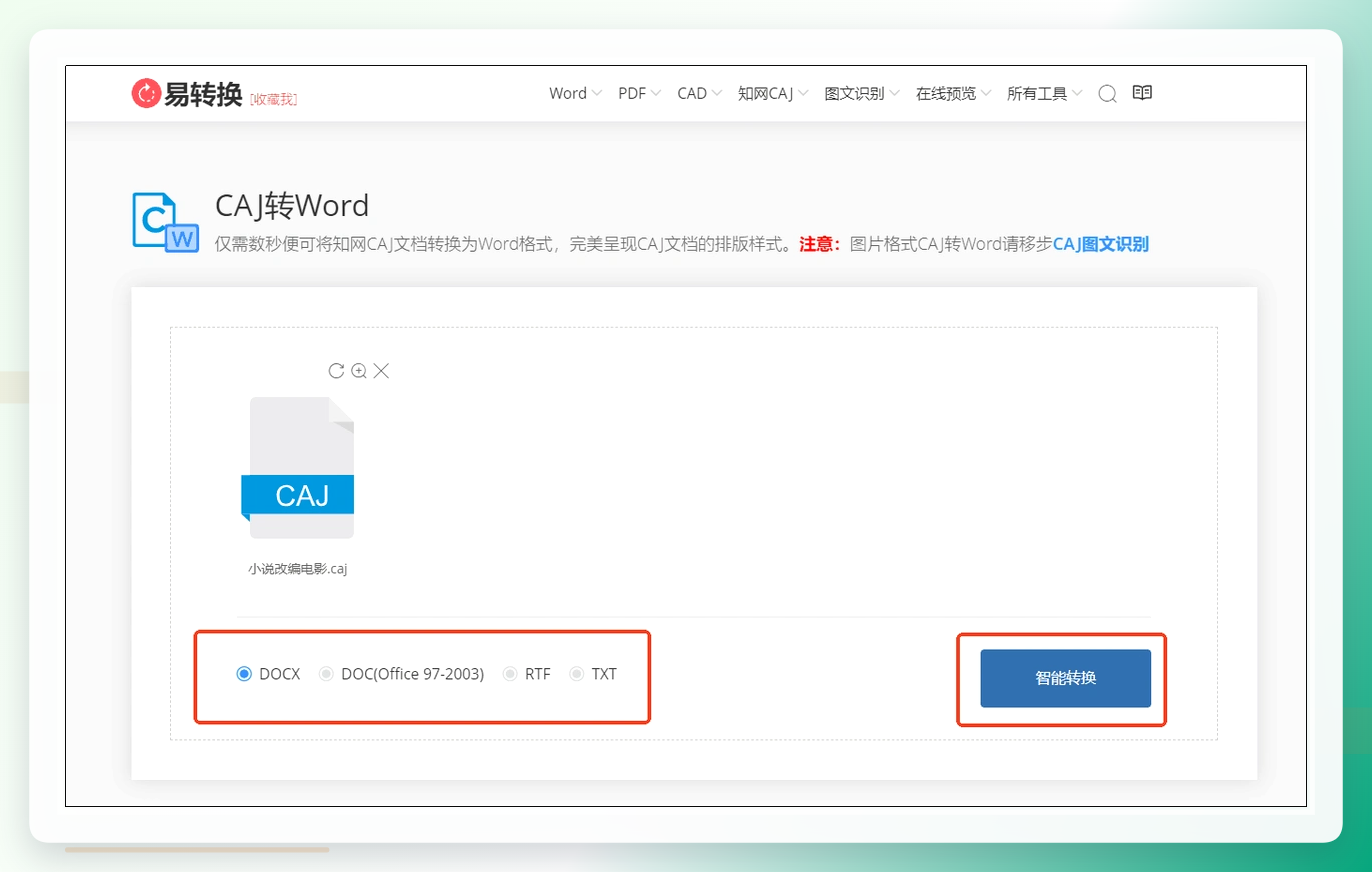Click the file name 小说改编电影.caj
This screenshot has height=872, width=1372.
pos(297,569)
